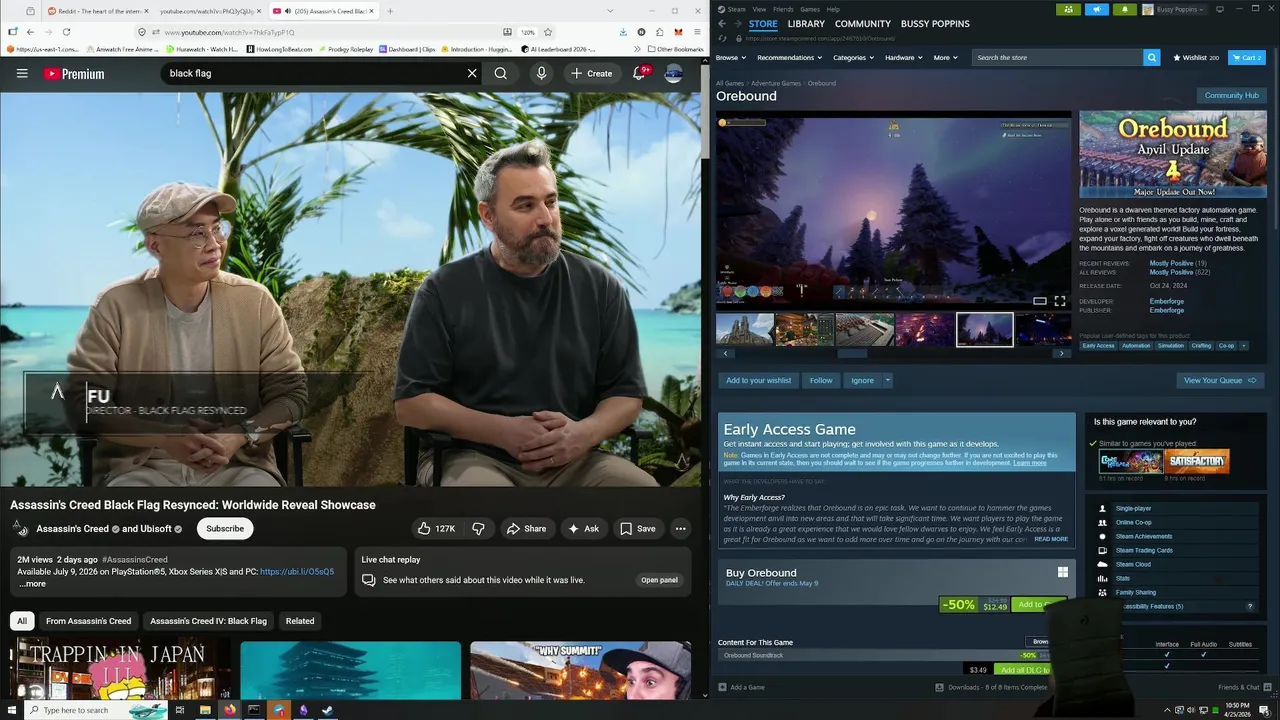Image resolution: width=1280 pixels, height=720 pixels.
Task: Open the YouTube hamburger guide menu
Action: [21, 73]
